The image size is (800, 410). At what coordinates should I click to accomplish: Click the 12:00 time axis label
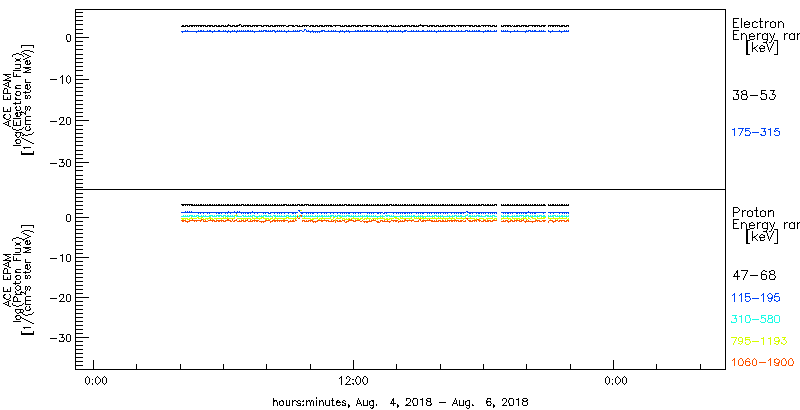pos(354,381)
